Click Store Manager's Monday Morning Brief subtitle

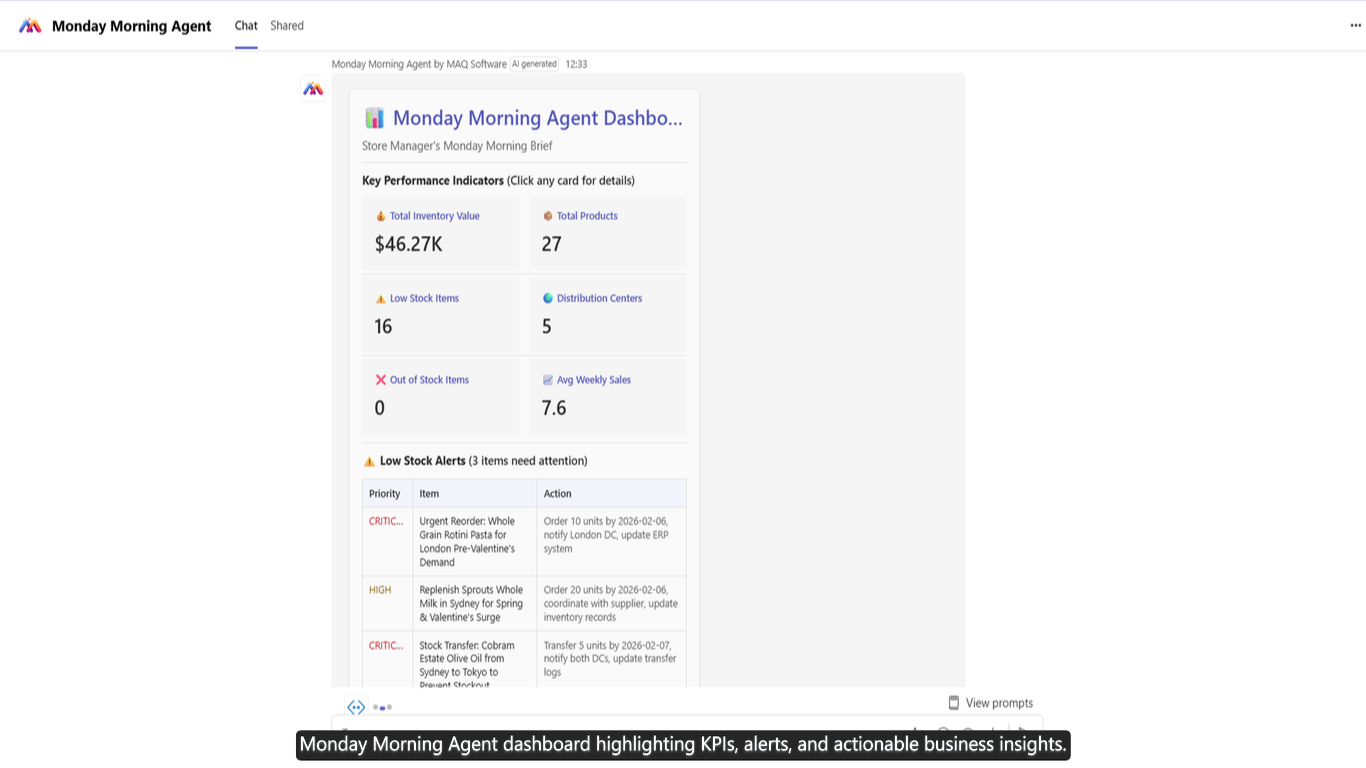click(457, 146)
